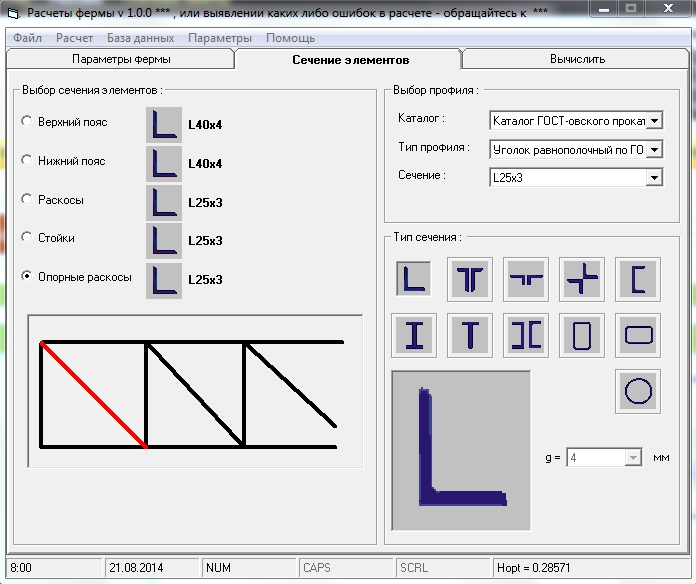Select the single angle L section type
This screenshot has width=696, height=584.
click(414, 278)
